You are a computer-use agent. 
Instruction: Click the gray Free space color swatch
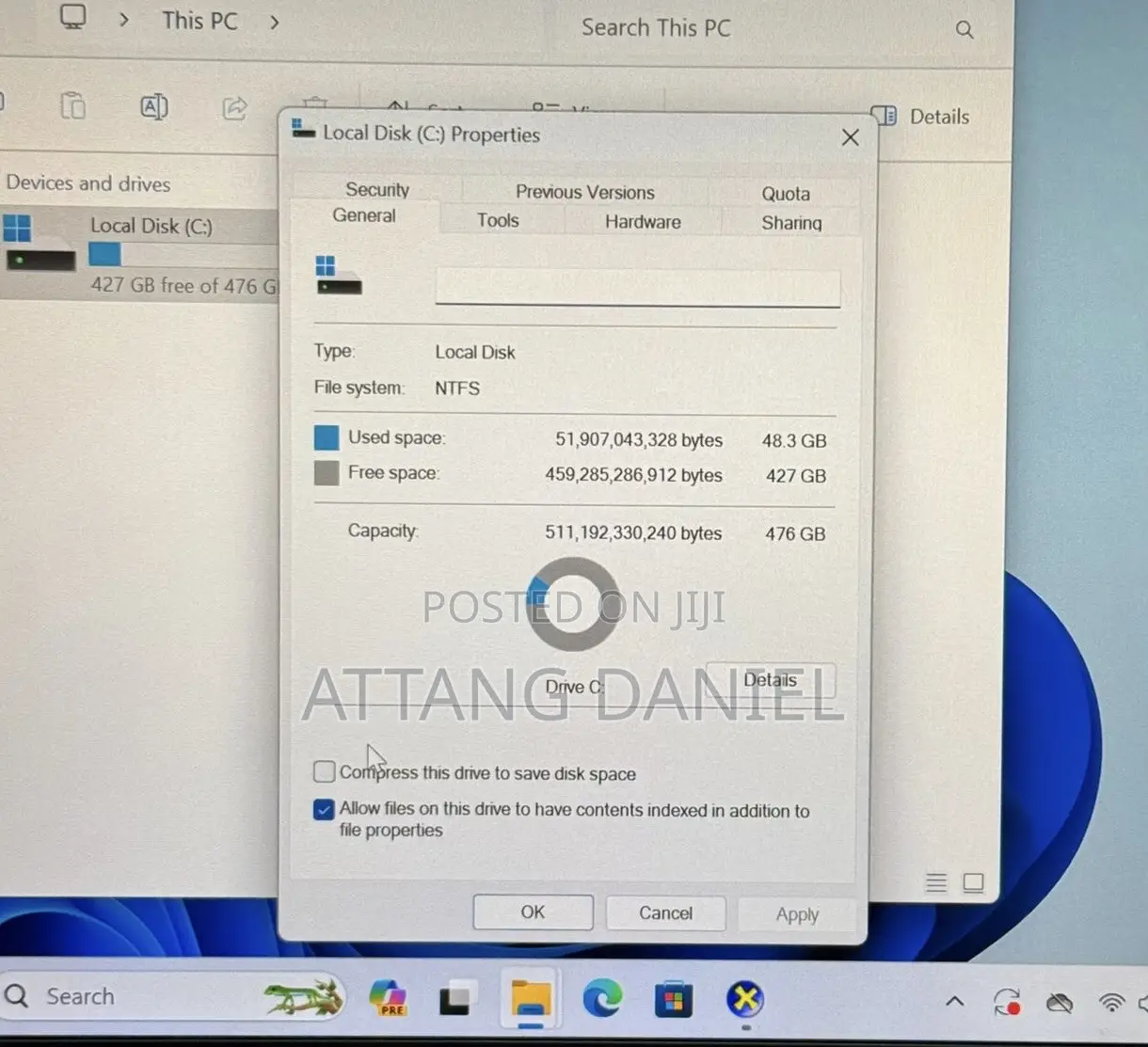327,472
